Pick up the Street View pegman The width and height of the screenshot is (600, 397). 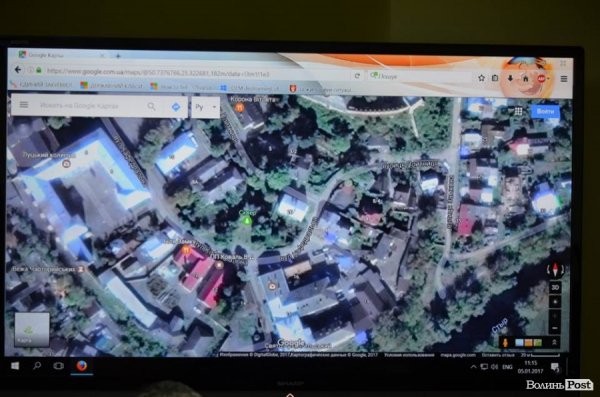pyautogui.click(x=505, y=342)
